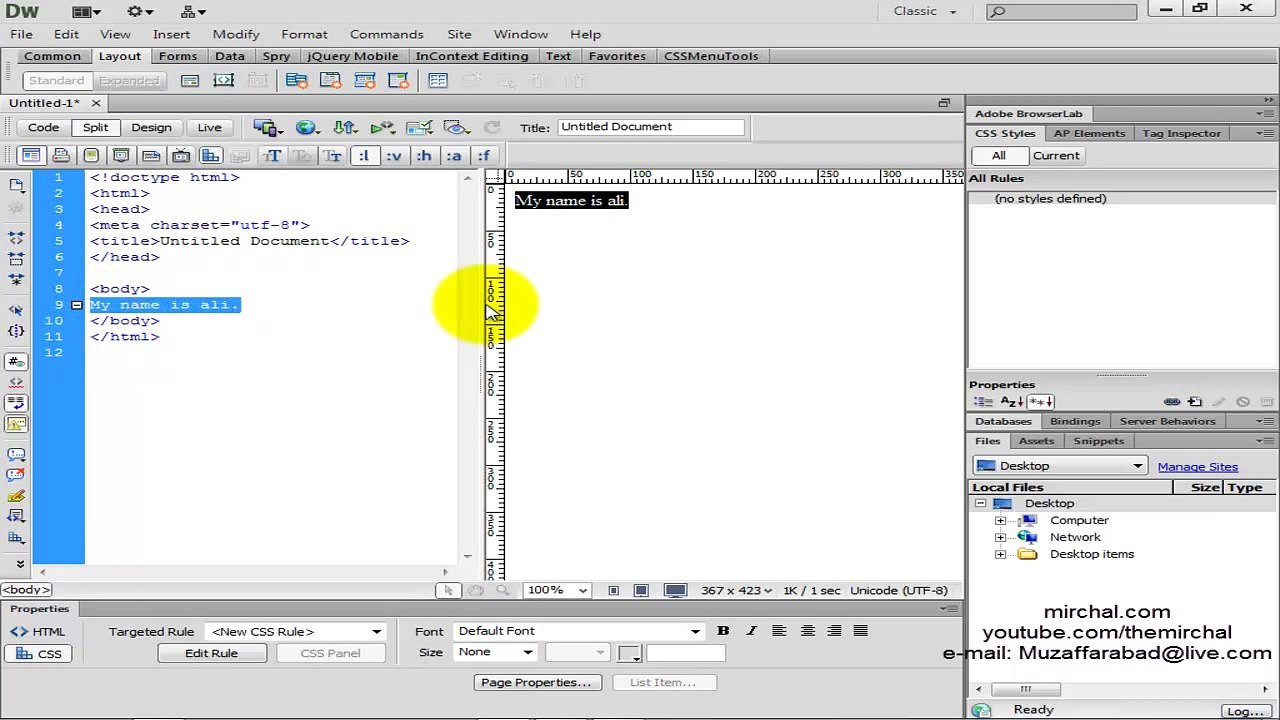Open the Classic workspace switcher dropdown

point(924,11)
